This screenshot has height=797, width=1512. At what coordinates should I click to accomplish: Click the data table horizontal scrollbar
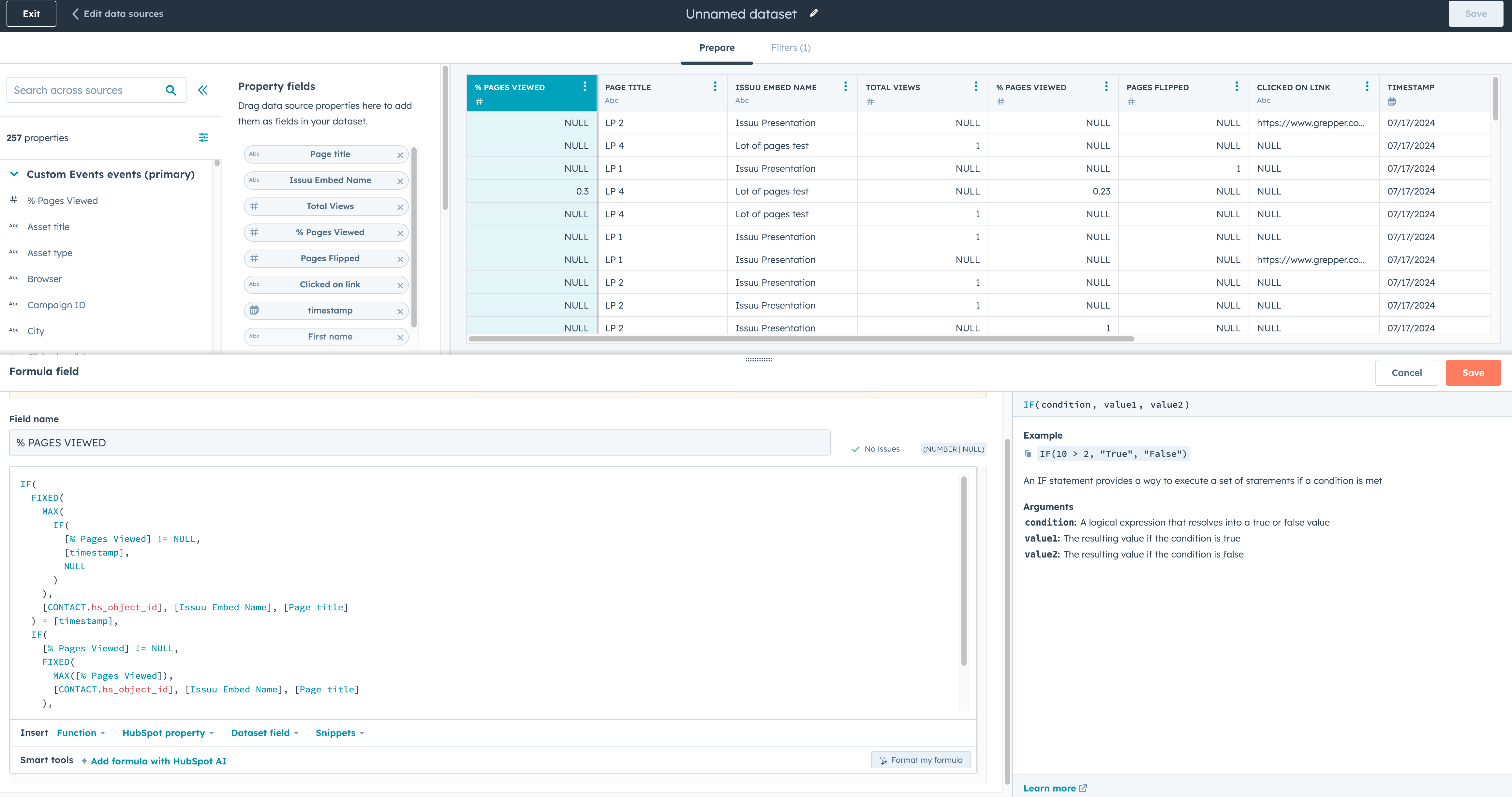(801, 339)
